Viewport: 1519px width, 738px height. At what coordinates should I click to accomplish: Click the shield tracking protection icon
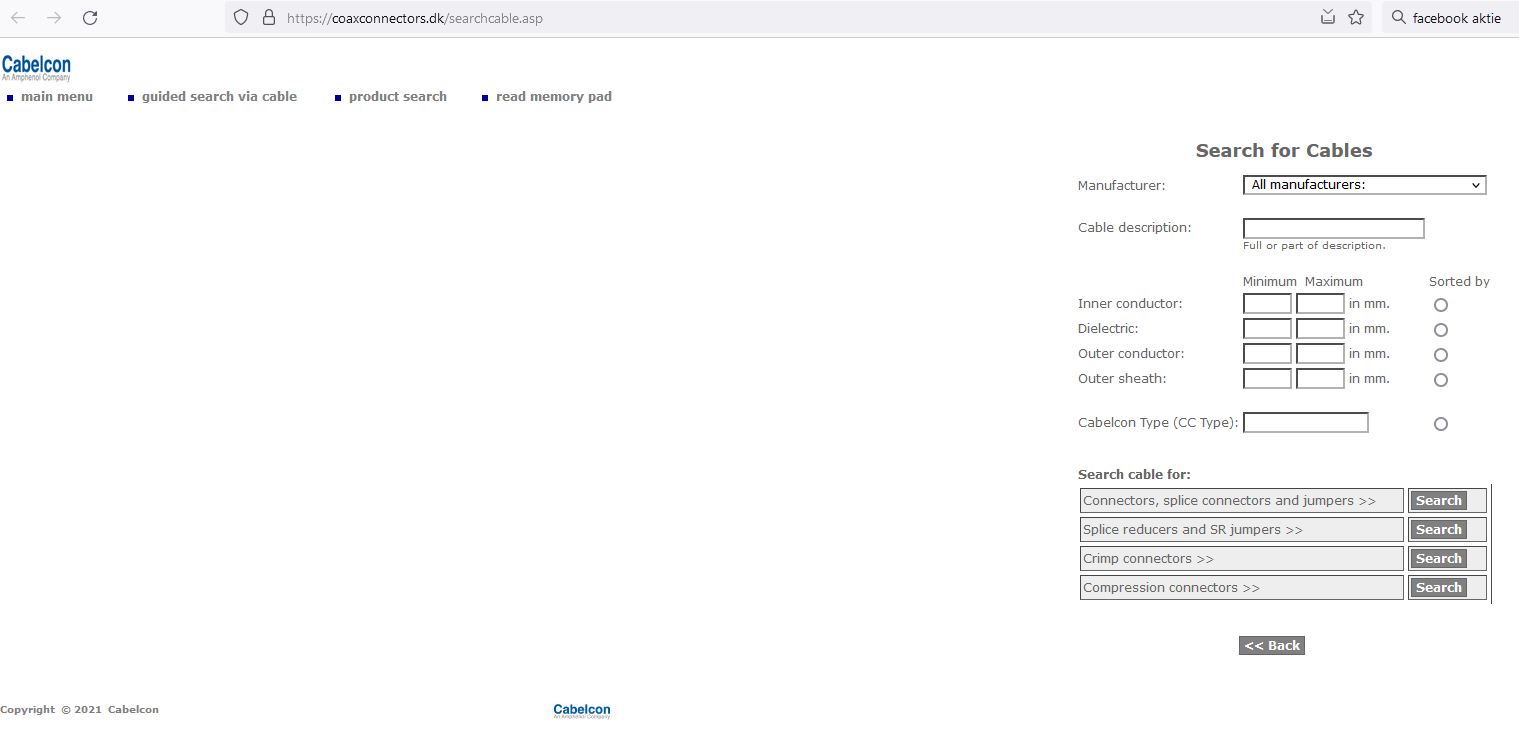coord(240,18)
